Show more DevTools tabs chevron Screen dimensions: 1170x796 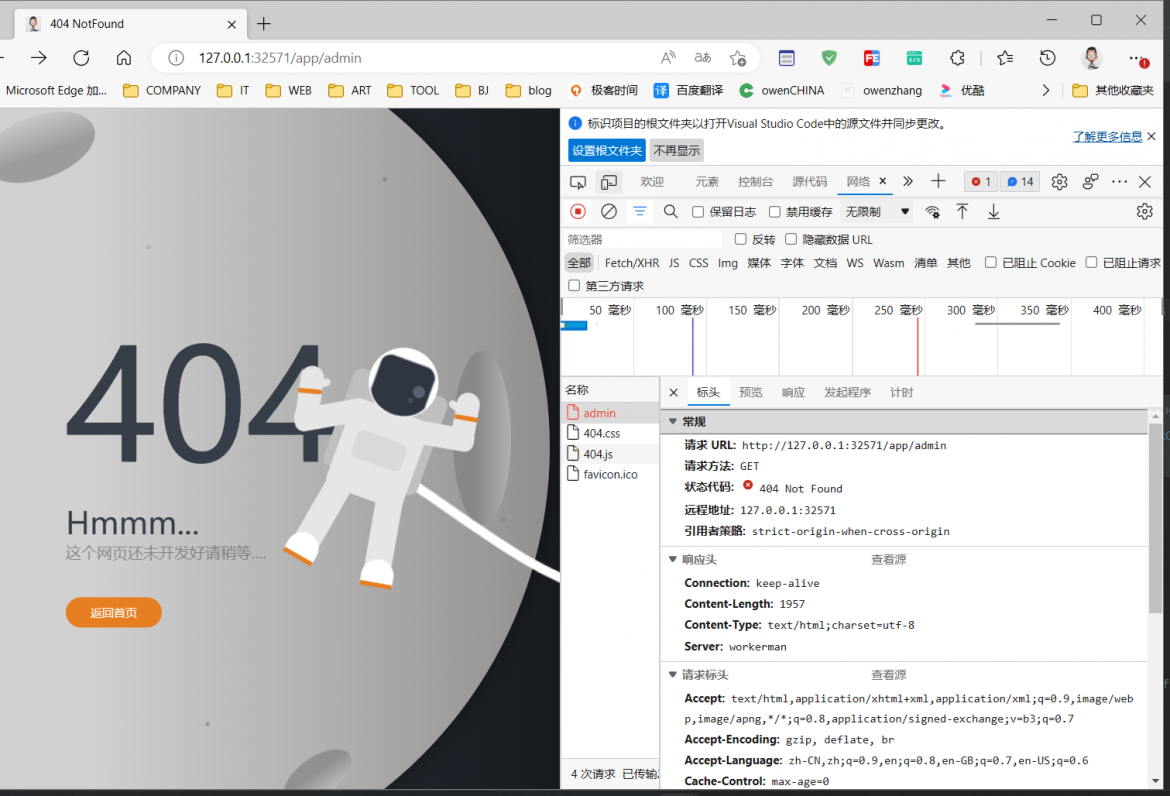tap(907, 181)
